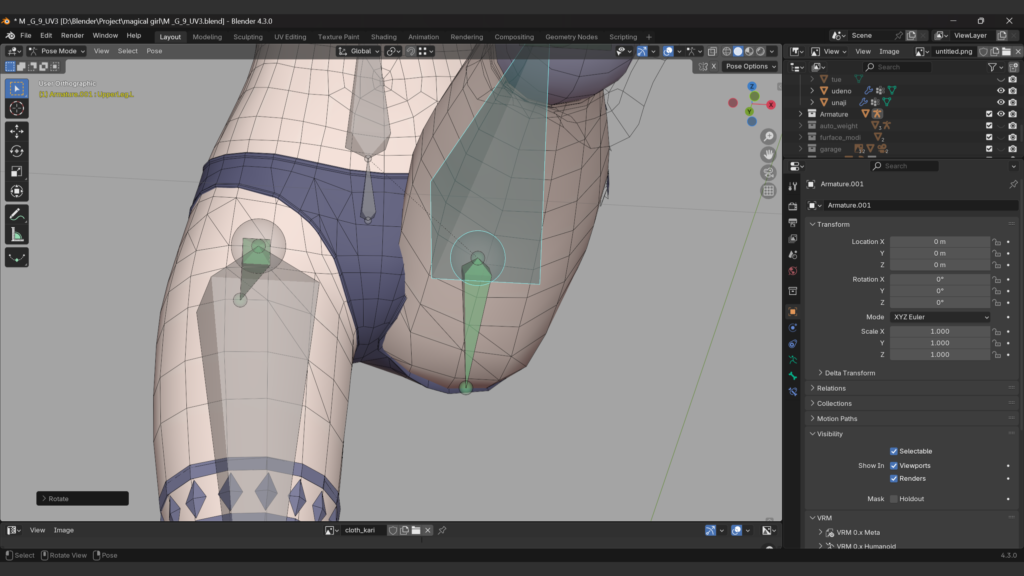Activate the Rotate tool in the left toolbar

(17, 151)
